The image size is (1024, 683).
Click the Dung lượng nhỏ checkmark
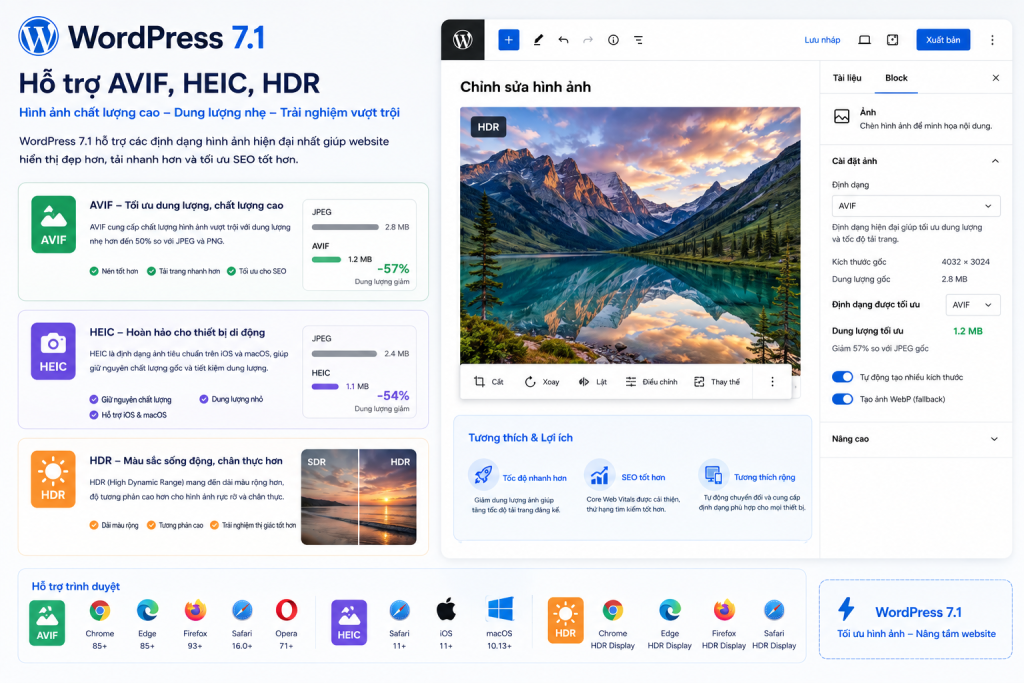point(204,399)
